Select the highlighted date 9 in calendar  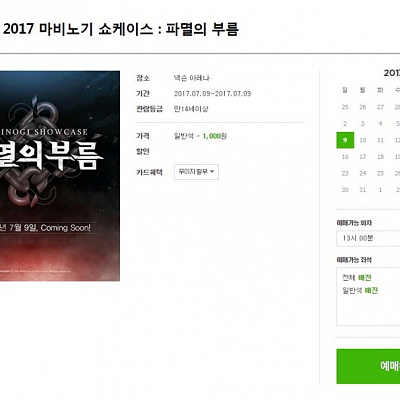345,140
